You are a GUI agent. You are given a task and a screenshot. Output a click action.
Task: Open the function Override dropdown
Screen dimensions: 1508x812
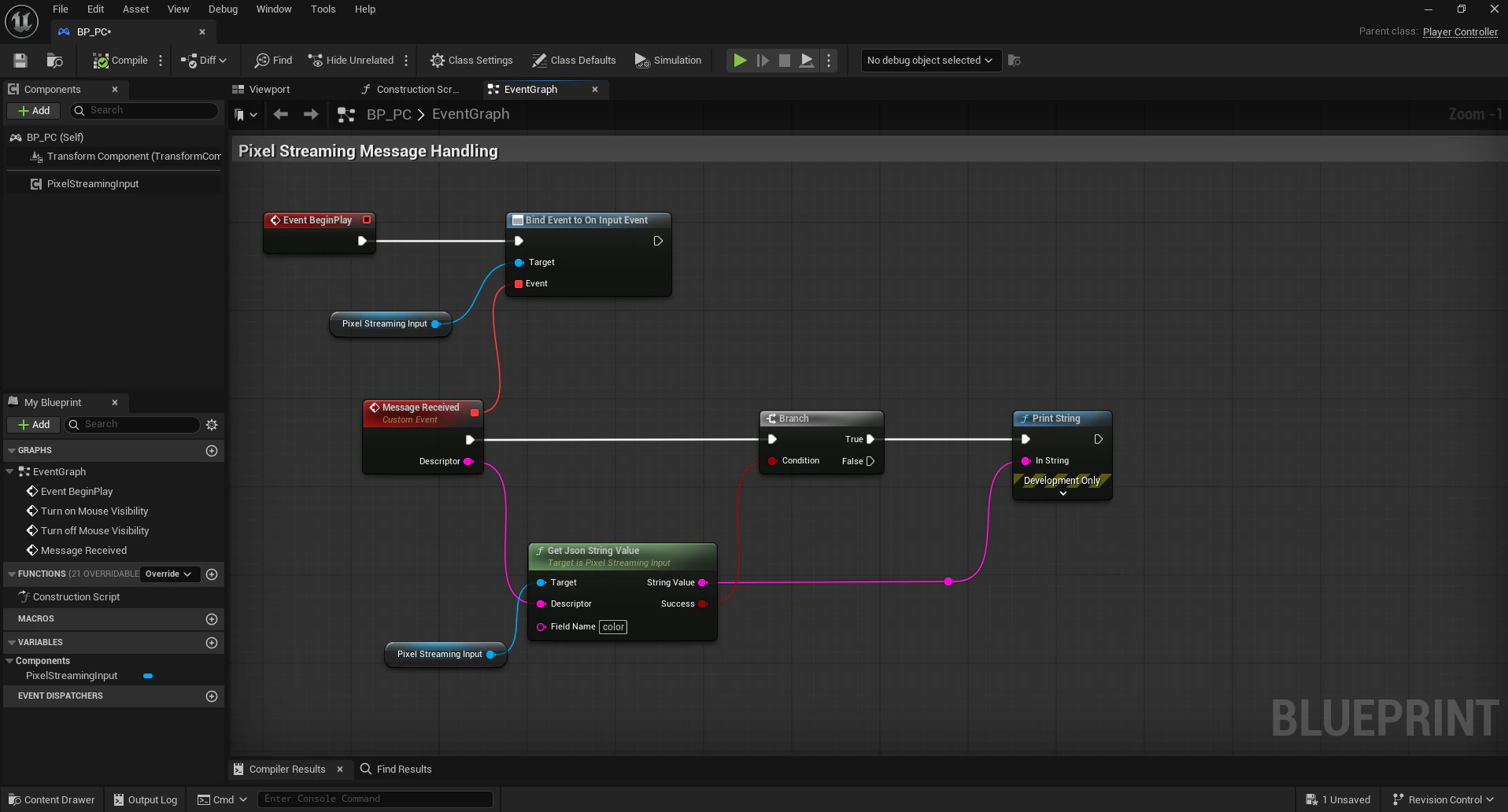(x=169, y=574)
